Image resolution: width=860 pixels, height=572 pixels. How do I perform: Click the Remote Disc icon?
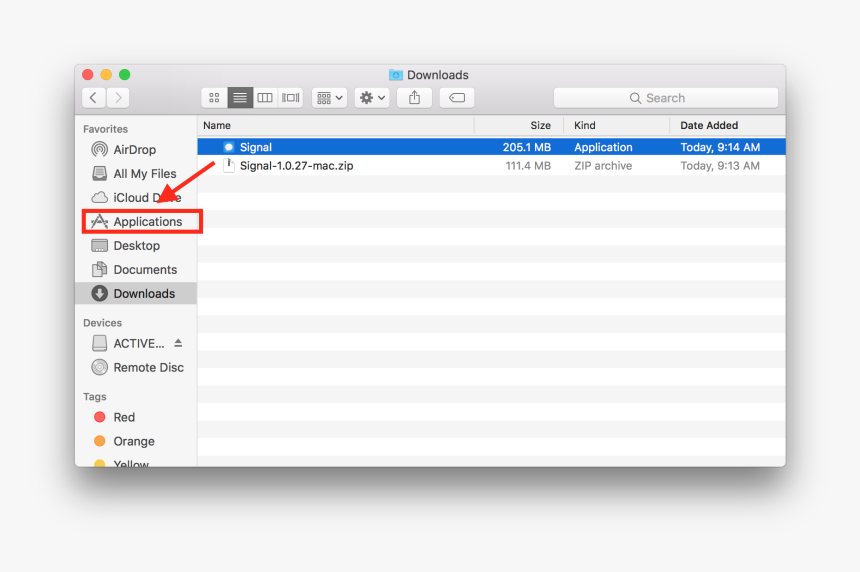click(99, 367)
